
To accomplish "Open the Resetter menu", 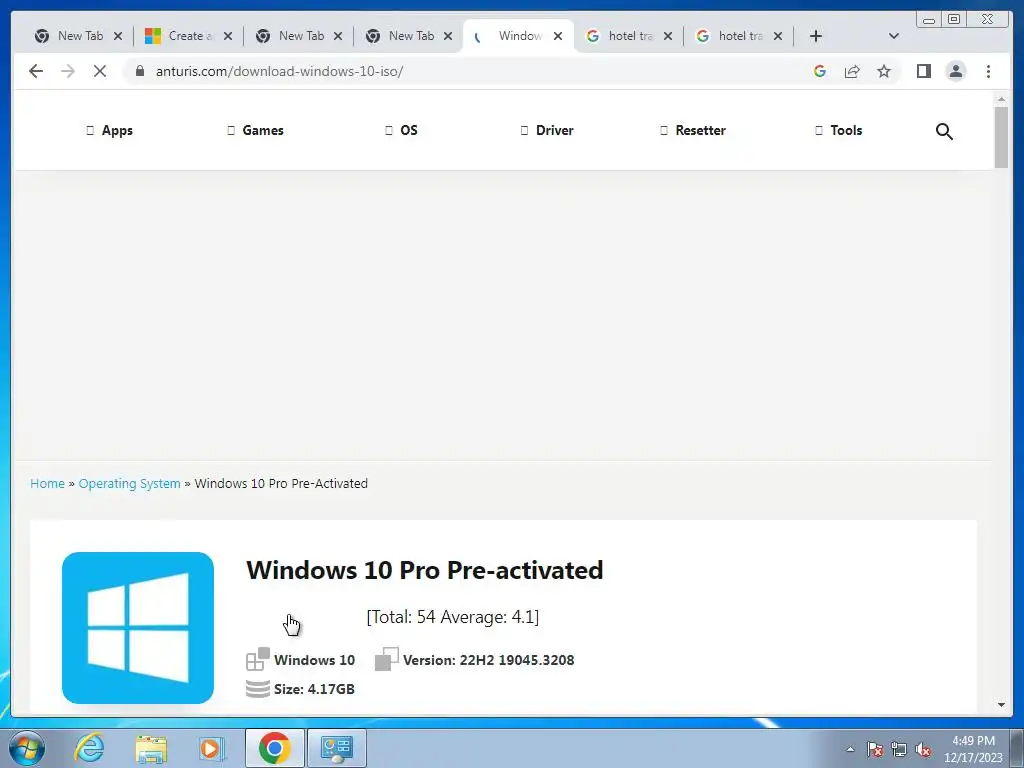I will 693,131.
